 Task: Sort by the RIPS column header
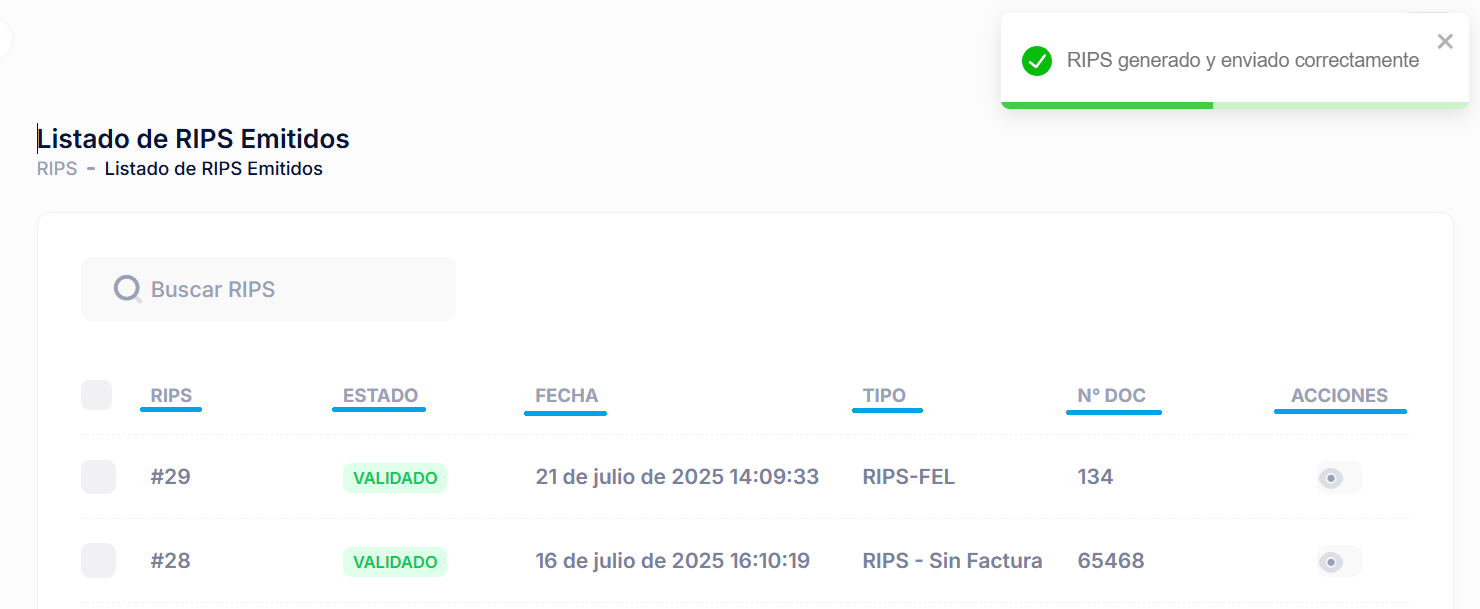tap(171, 395)
